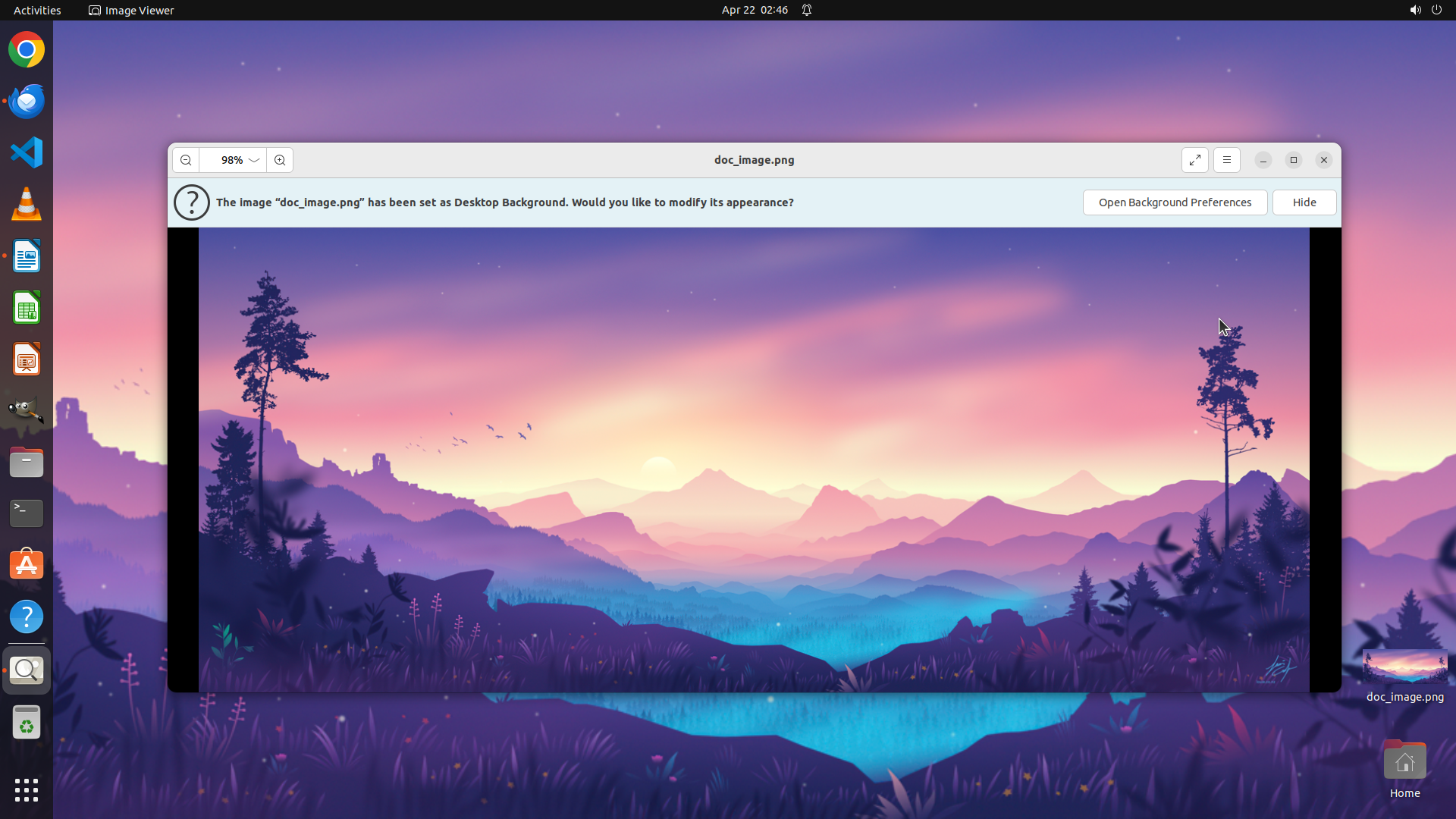Screen dimensions: 1456x819
Task: Show all applications grid
Action: [x=27, y=789]
